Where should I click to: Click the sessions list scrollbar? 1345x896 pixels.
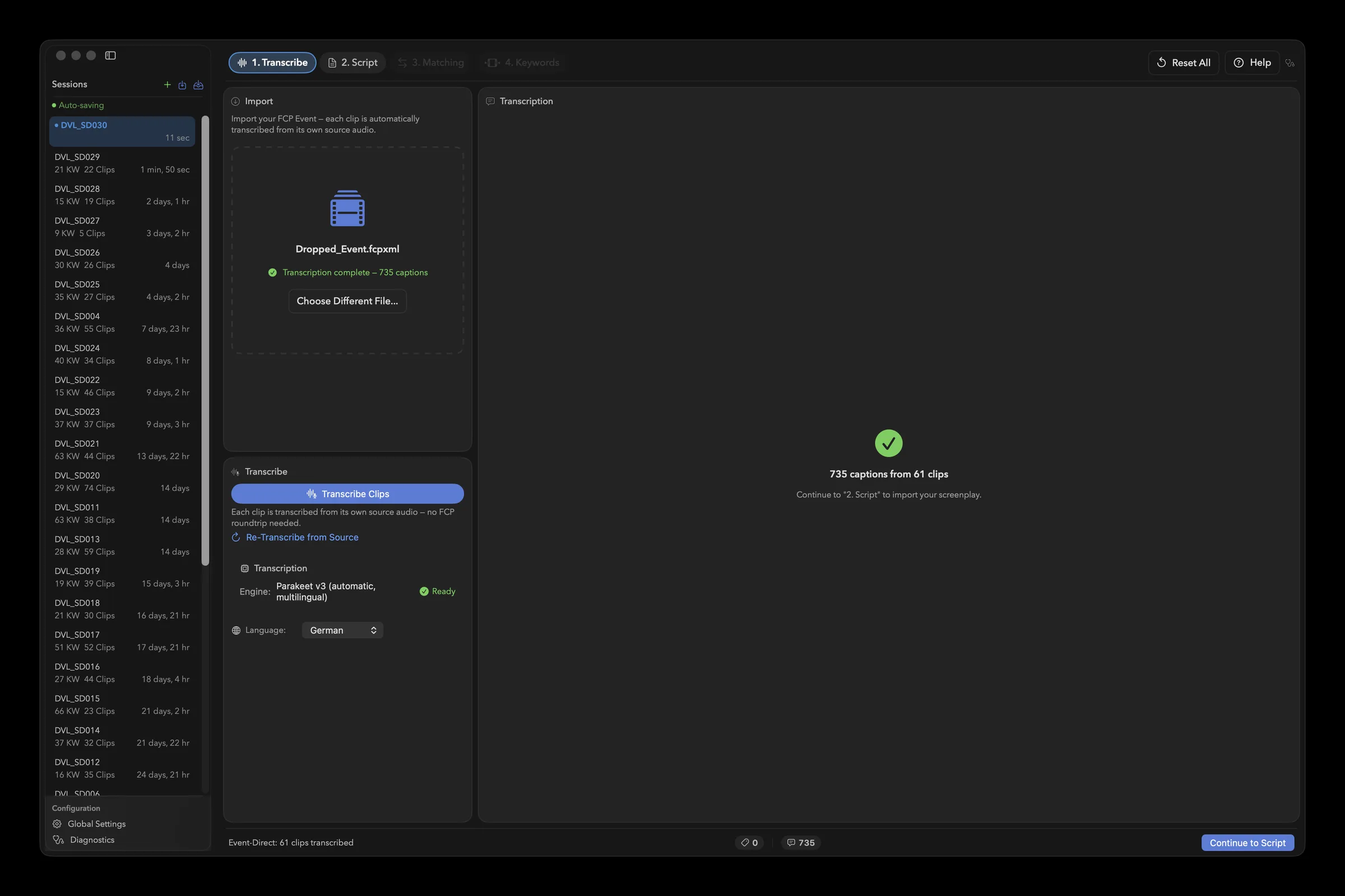[205, 341]
